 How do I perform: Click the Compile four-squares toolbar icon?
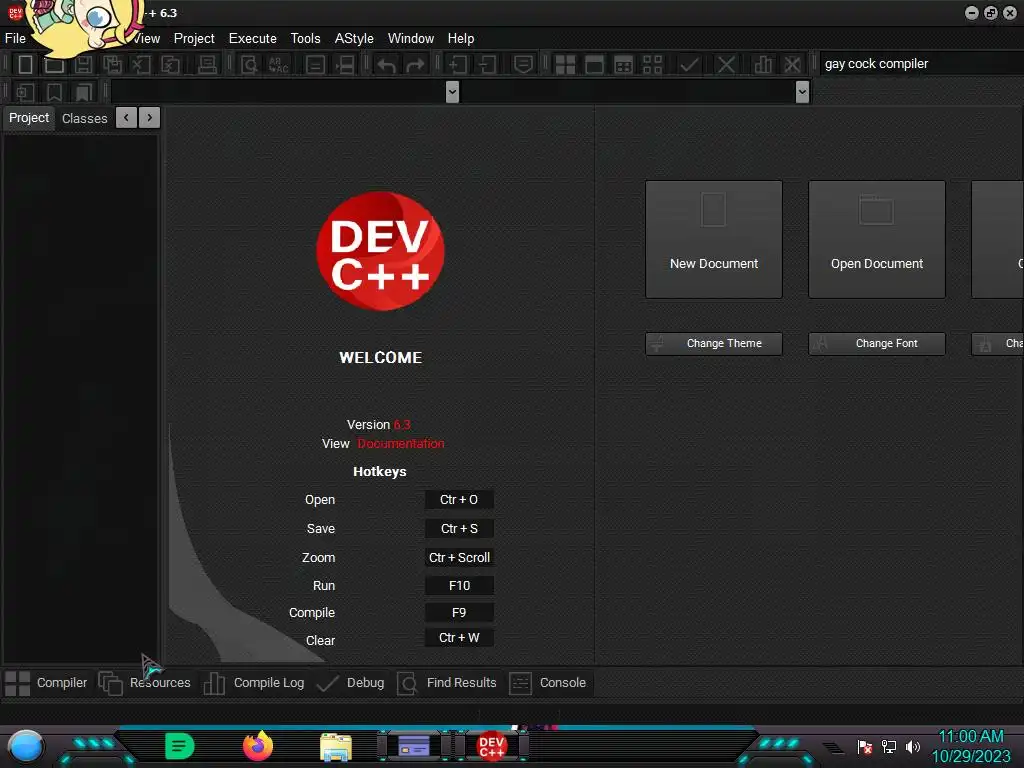(x=565, y=64)
